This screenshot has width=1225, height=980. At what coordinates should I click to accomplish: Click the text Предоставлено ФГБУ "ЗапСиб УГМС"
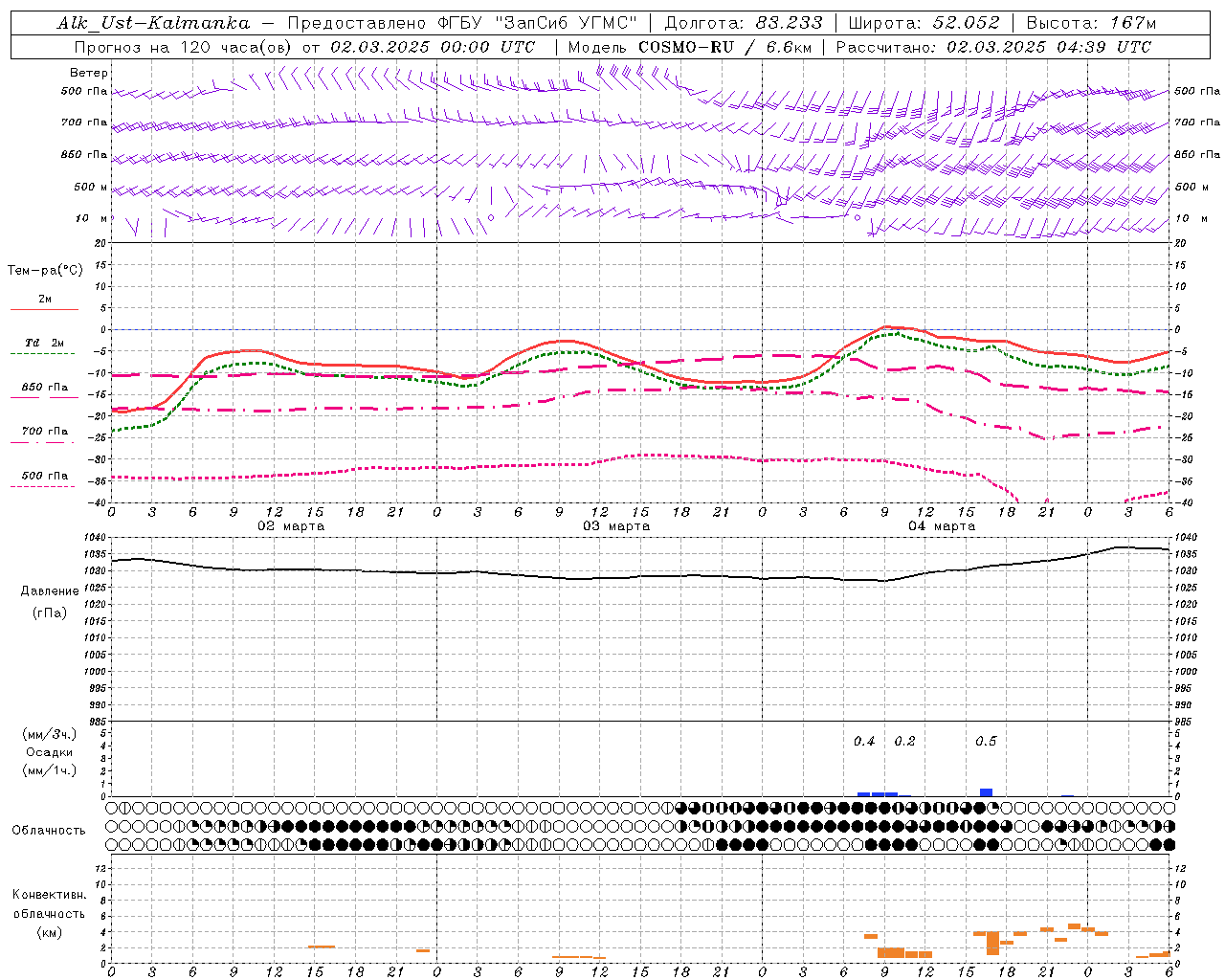tap(462, 23)
